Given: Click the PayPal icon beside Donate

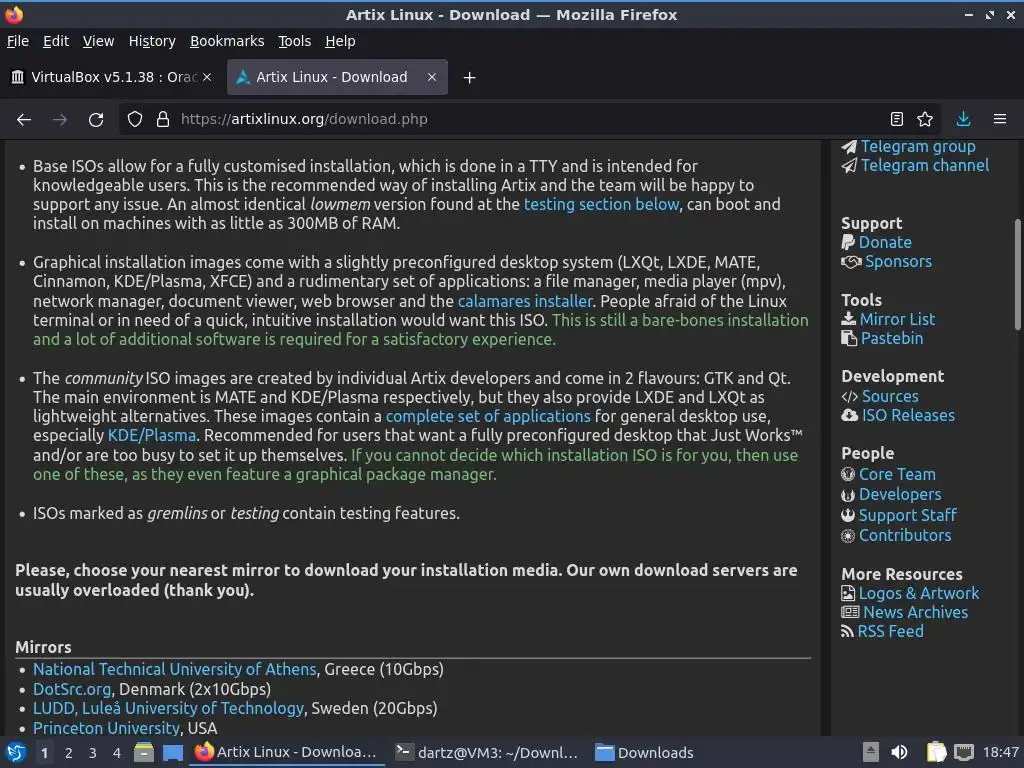Looking at the screenshot, I should point(848,242).
